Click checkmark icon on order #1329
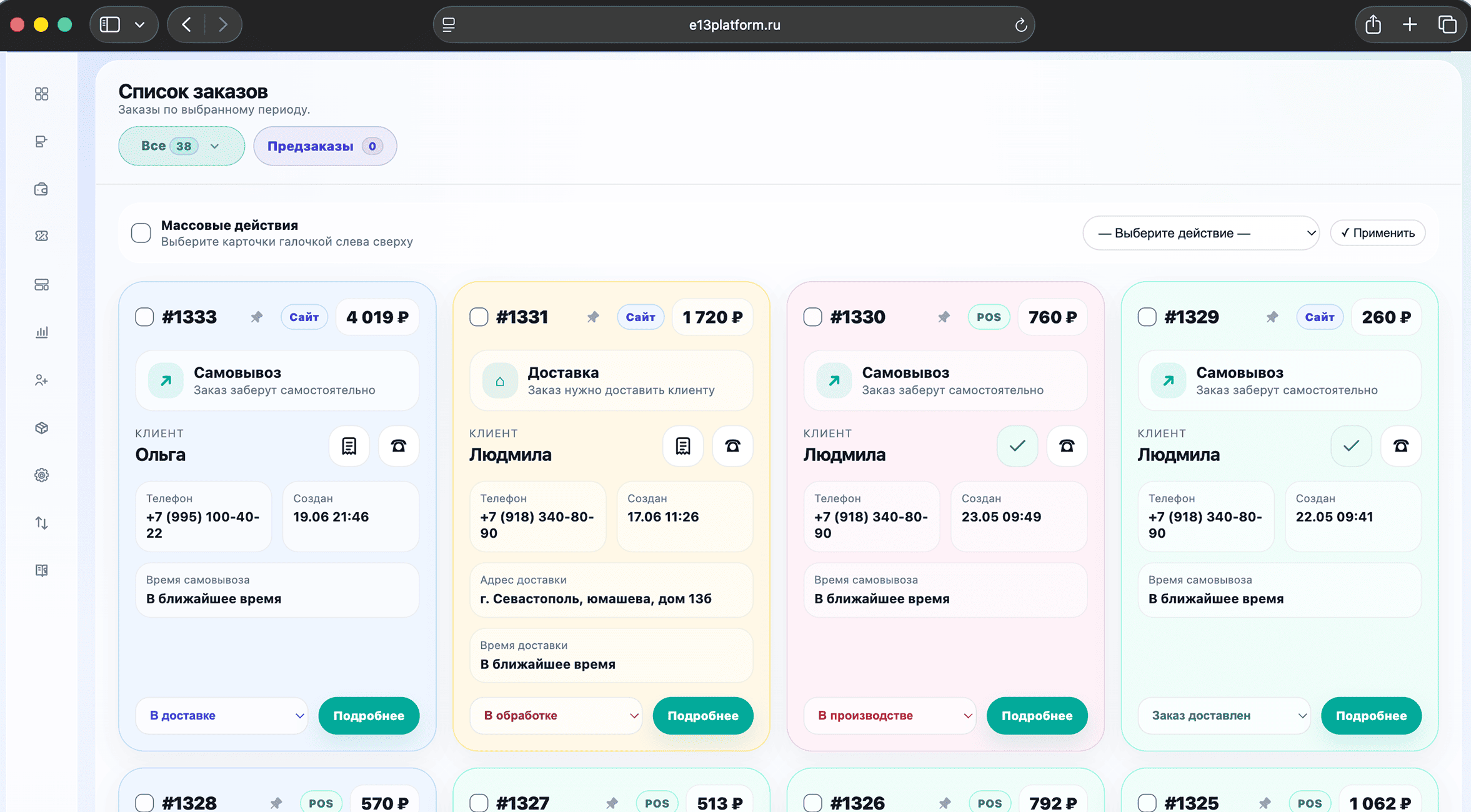Viewport: 1471px width, 812px height. click(1351, 446)
